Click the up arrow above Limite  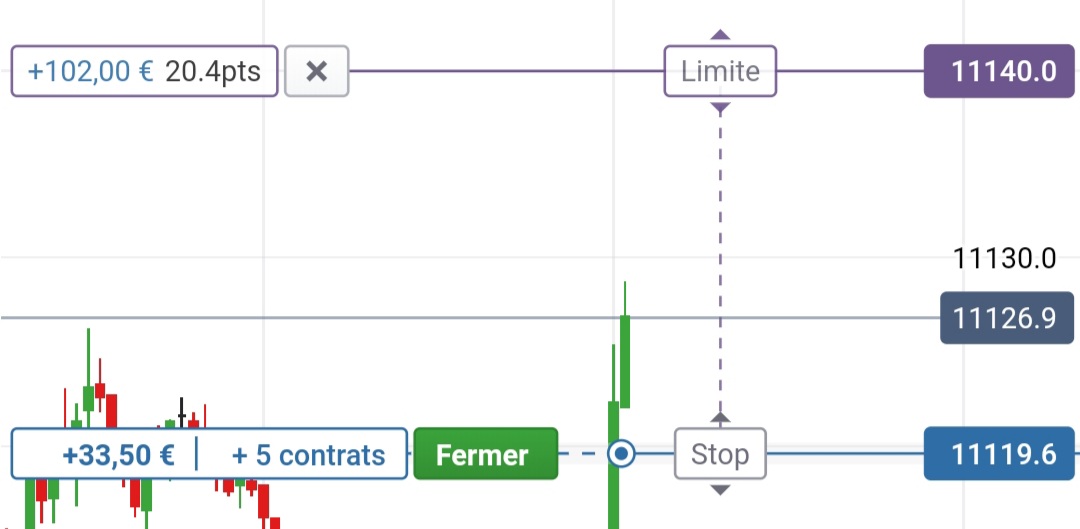click(720, 35)
